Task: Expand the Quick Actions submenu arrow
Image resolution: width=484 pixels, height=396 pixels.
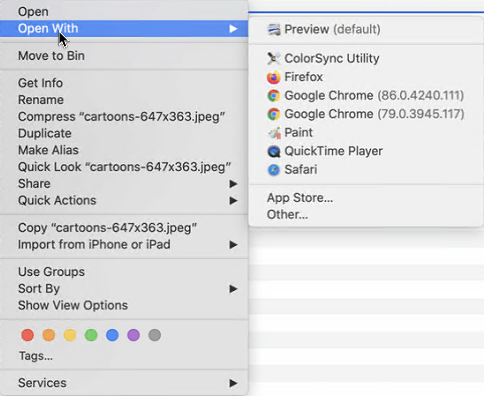Action: [x=233, y=201]
